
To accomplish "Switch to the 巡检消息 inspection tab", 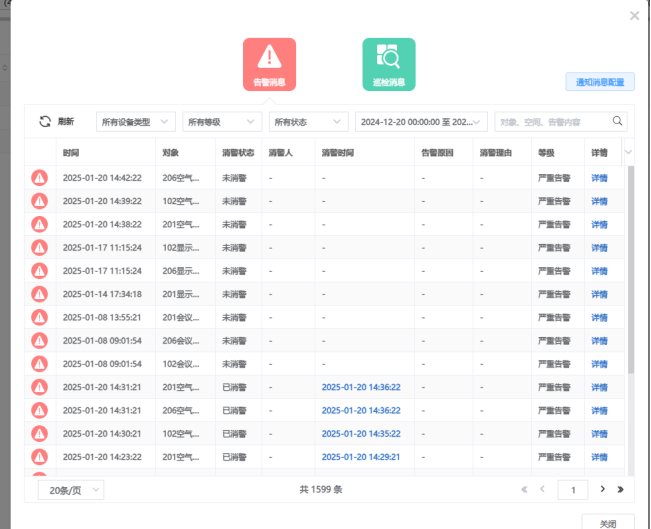I will point(388,65).
